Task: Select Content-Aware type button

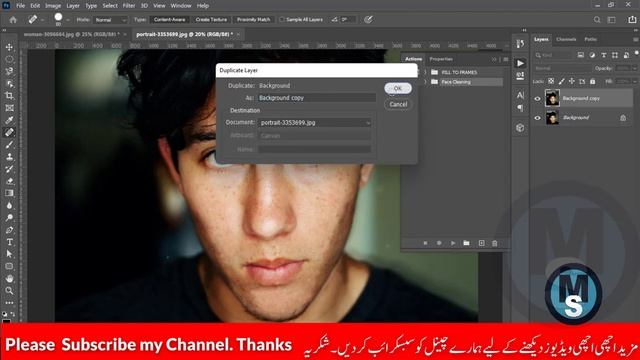Action: (x=169, y=20)
